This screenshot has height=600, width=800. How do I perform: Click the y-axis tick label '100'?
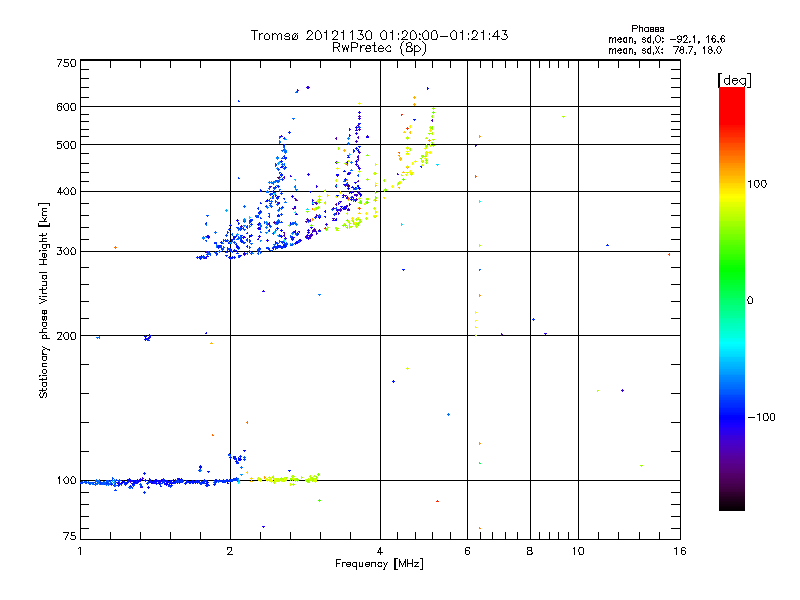pyautogui.click(x=66, y=481)
